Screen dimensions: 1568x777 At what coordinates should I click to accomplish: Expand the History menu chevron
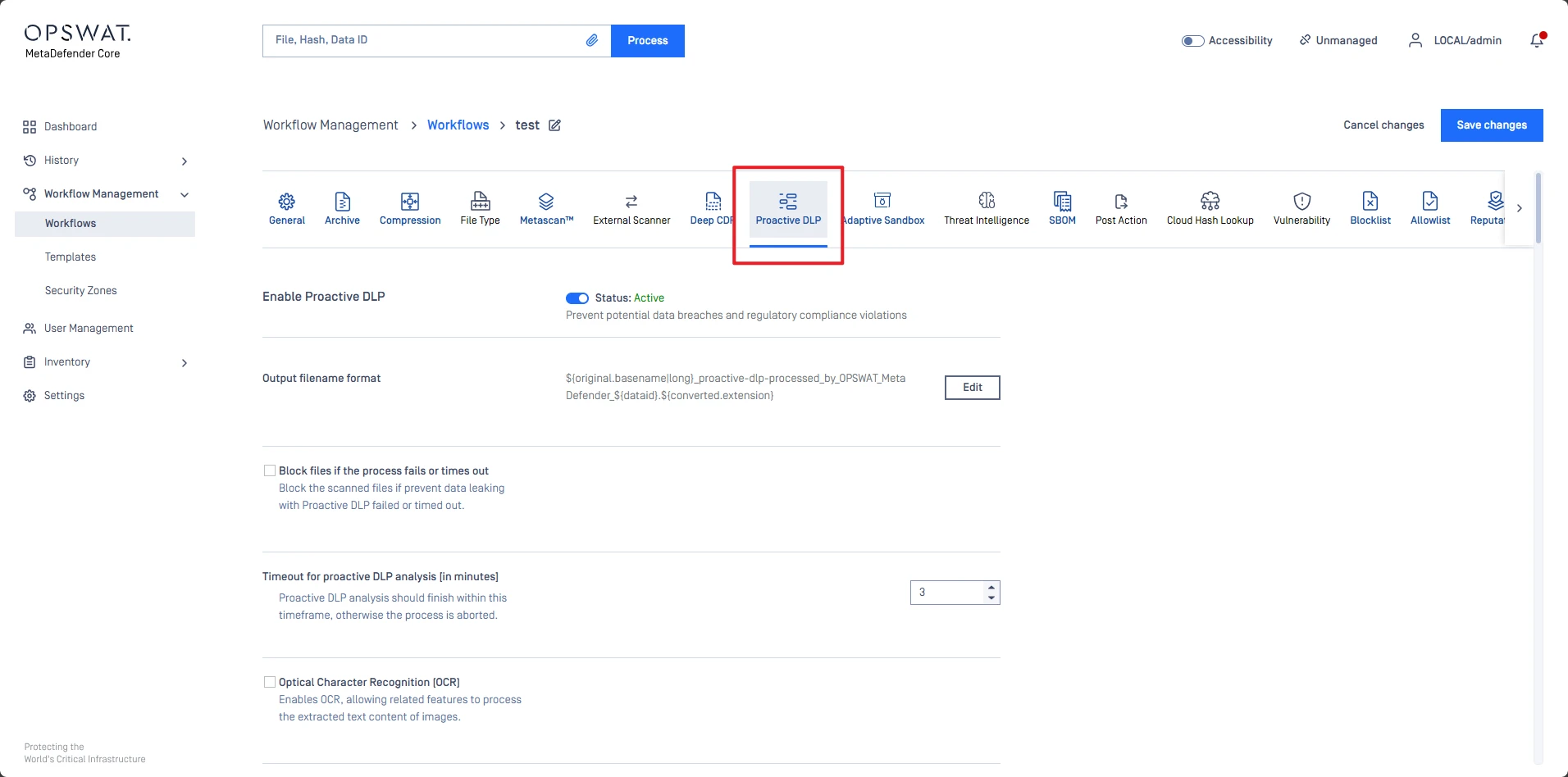[185, 161]
